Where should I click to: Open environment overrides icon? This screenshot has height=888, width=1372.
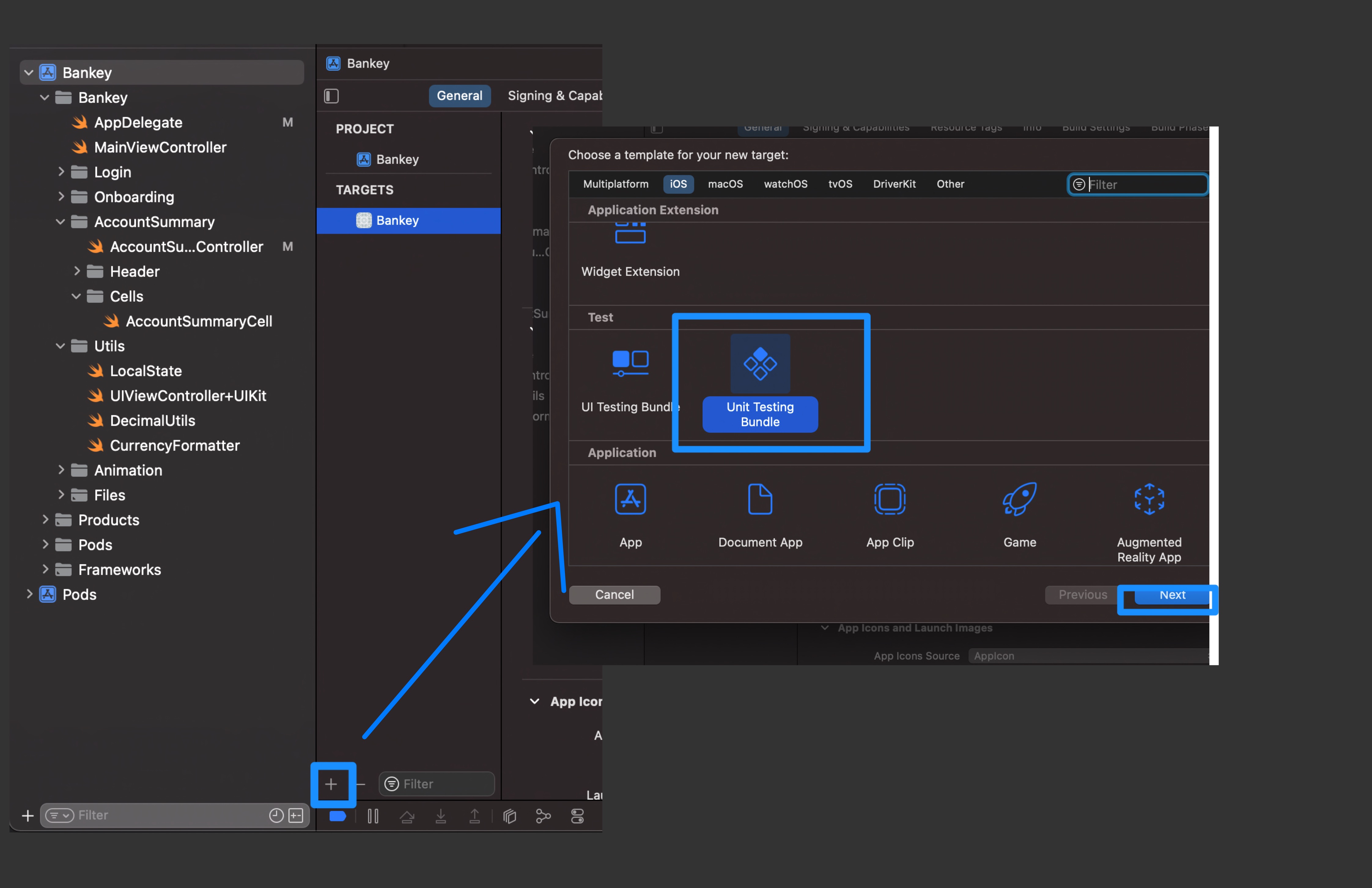[x=577, y=816]
